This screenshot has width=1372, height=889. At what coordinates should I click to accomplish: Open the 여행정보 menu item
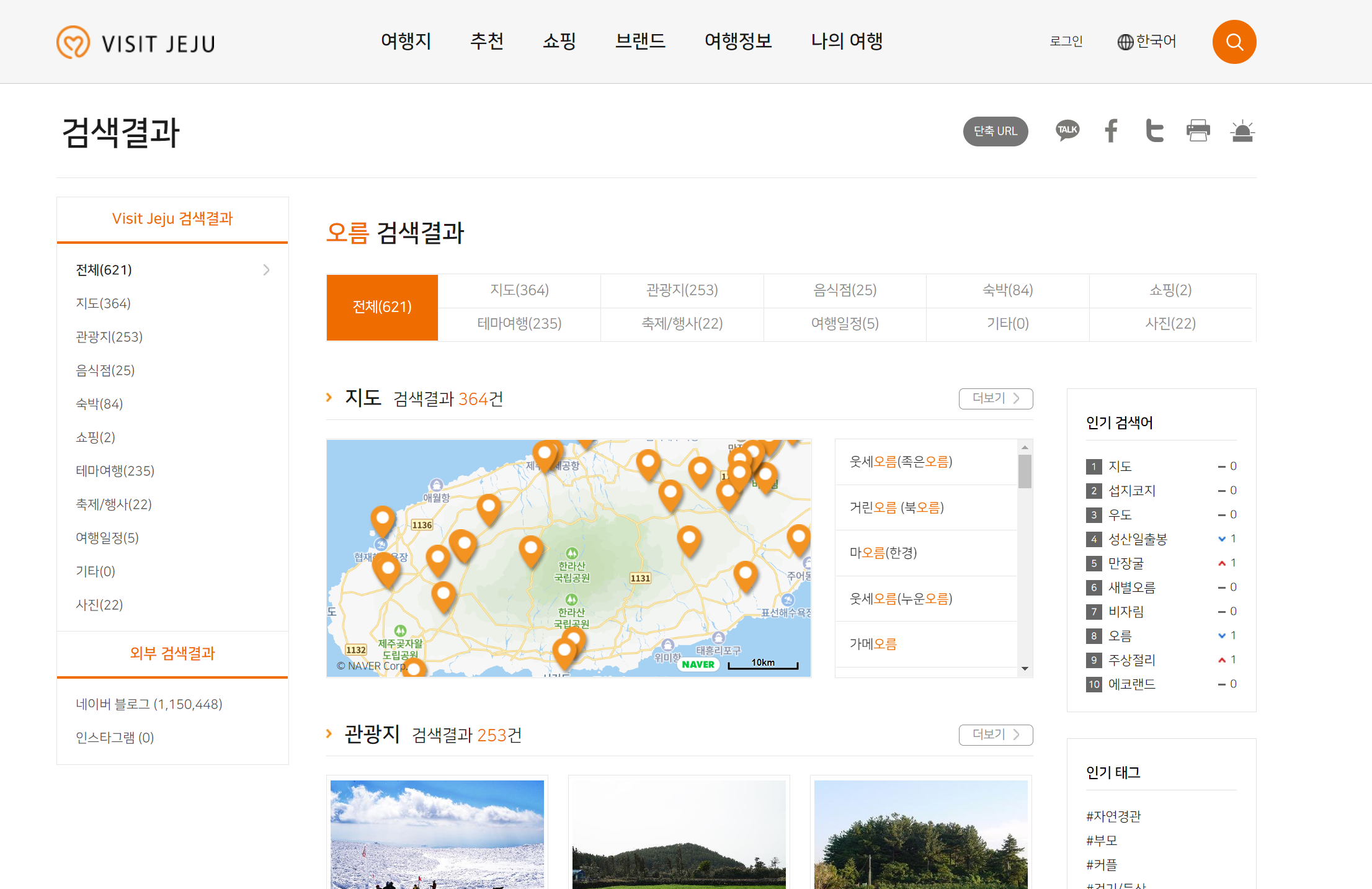tap(737, 42)
